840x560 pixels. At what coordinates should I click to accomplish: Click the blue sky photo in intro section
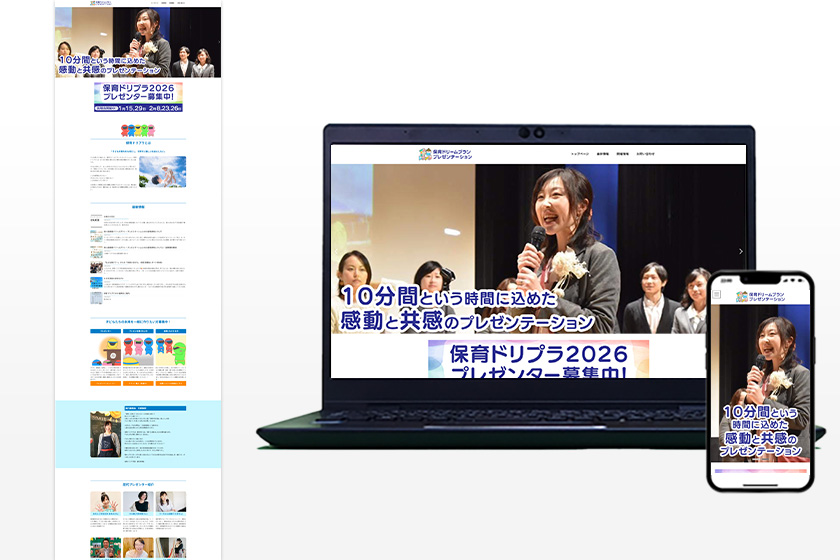tap(162, 172)
